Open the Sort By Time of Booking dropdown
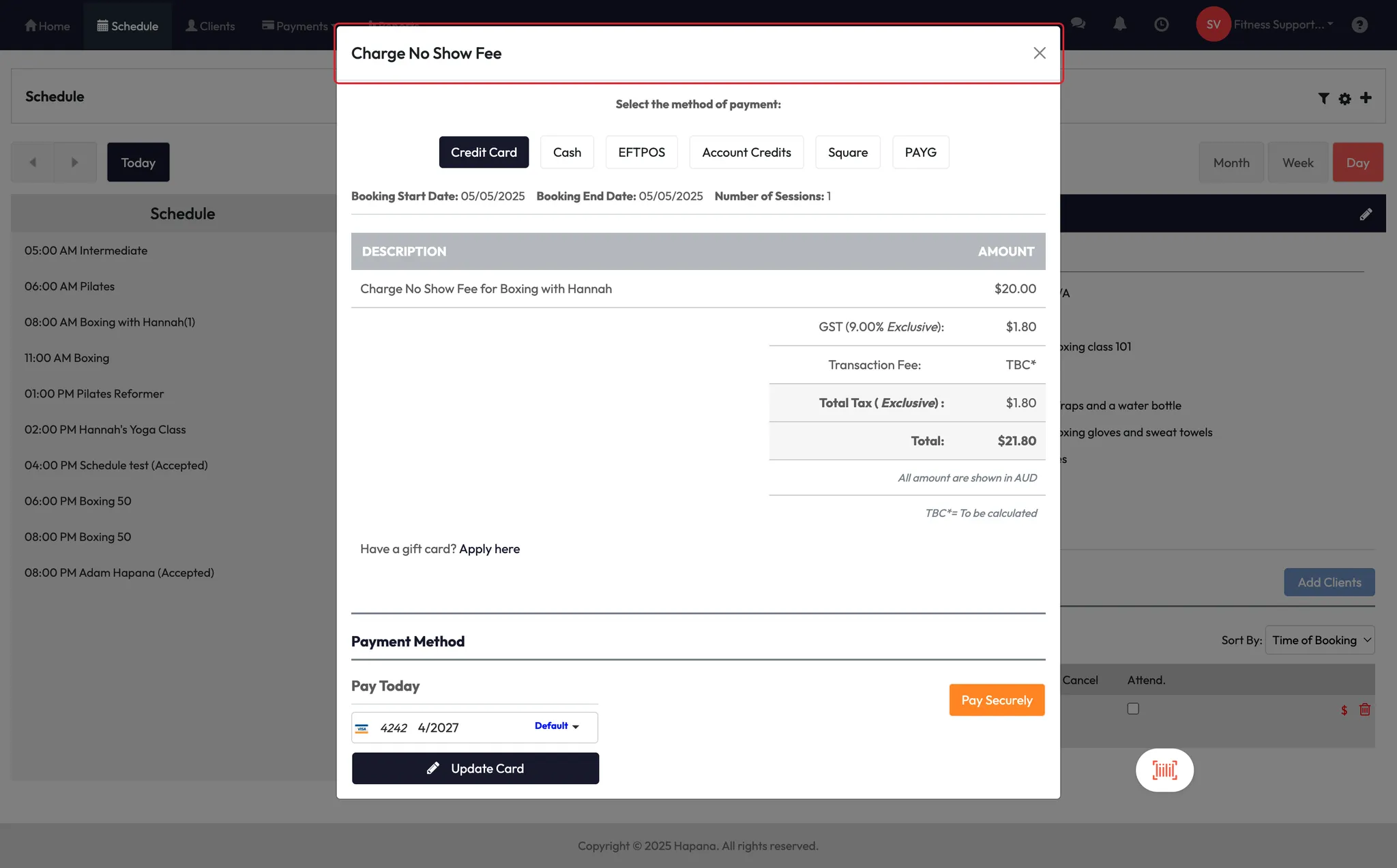This screenshot has height=868, width=1397. click(x=1320, y=640)
